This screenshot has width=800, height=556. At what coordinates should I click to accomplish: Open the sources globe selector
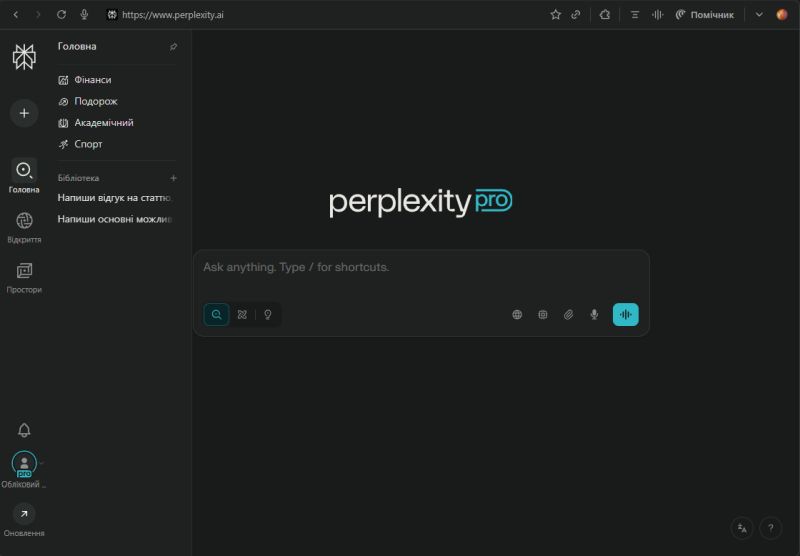coord(517,315)
